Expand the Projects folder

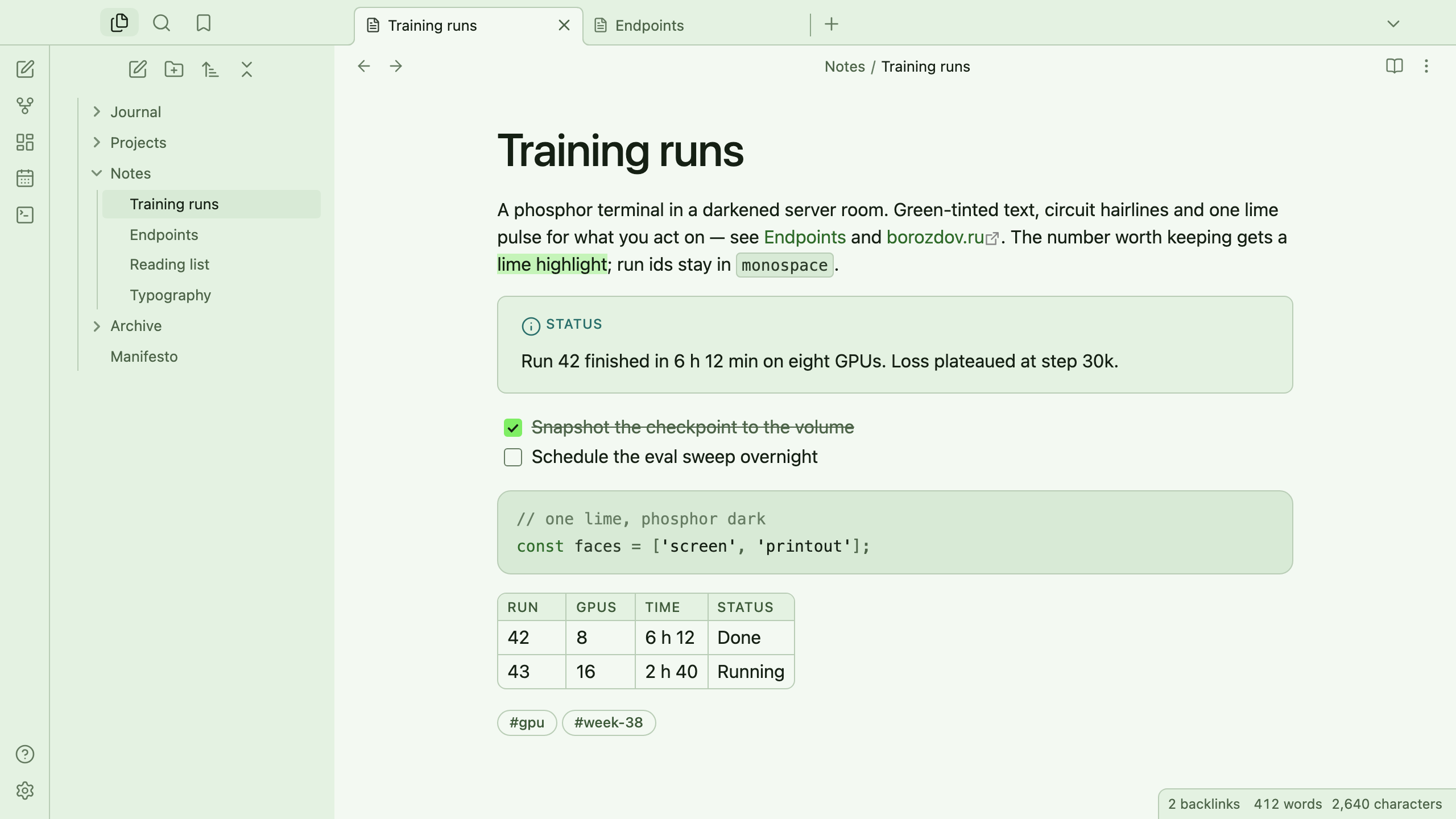point(97,142)
